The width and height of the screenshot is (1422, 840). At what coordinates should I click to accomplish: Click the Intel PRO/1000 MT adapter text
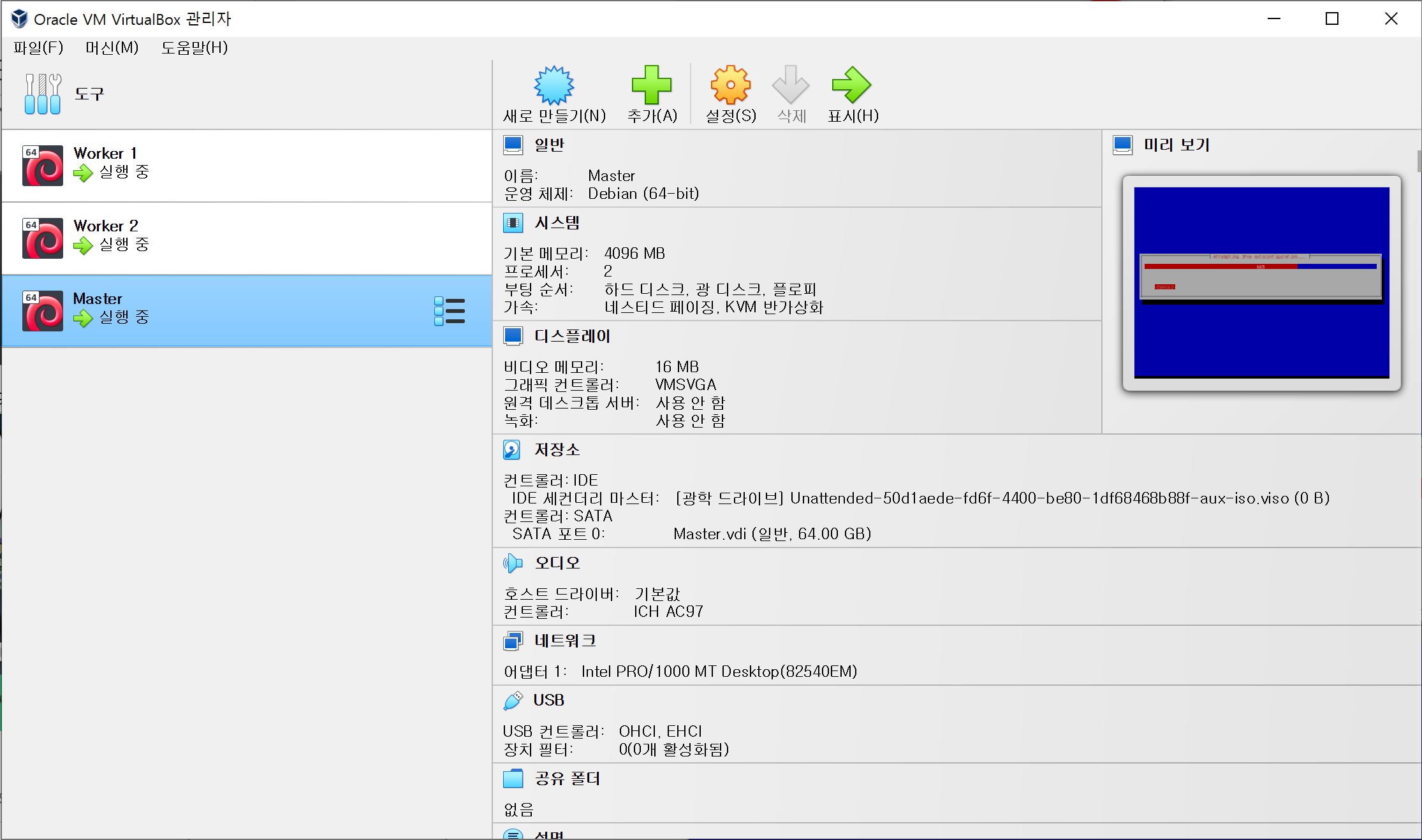click(x=719, y=672)
